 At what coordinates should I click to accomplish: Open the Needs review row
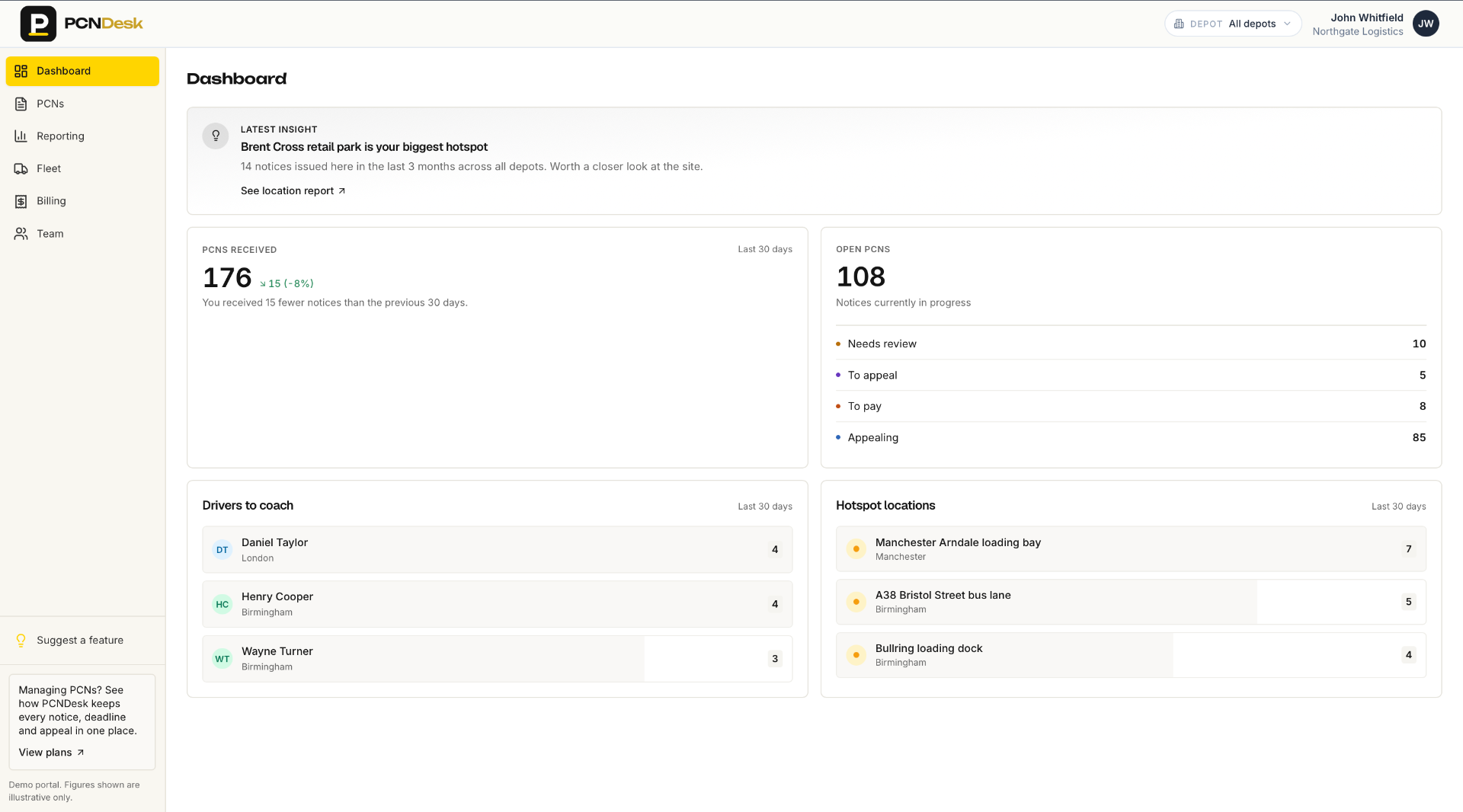click(x=1131, y=344)
